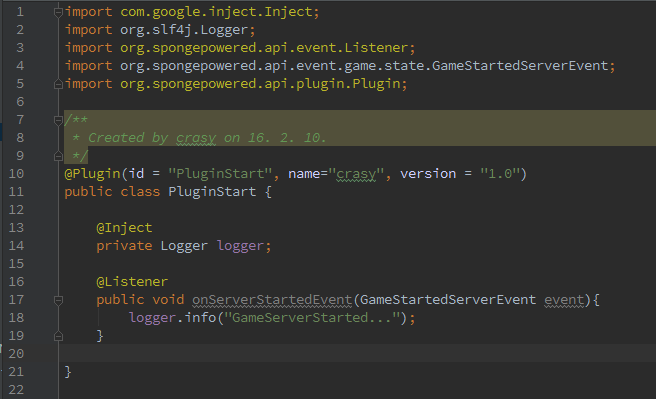Collapse the onServerStartedEvent method fold on line 17

point(58,300)
